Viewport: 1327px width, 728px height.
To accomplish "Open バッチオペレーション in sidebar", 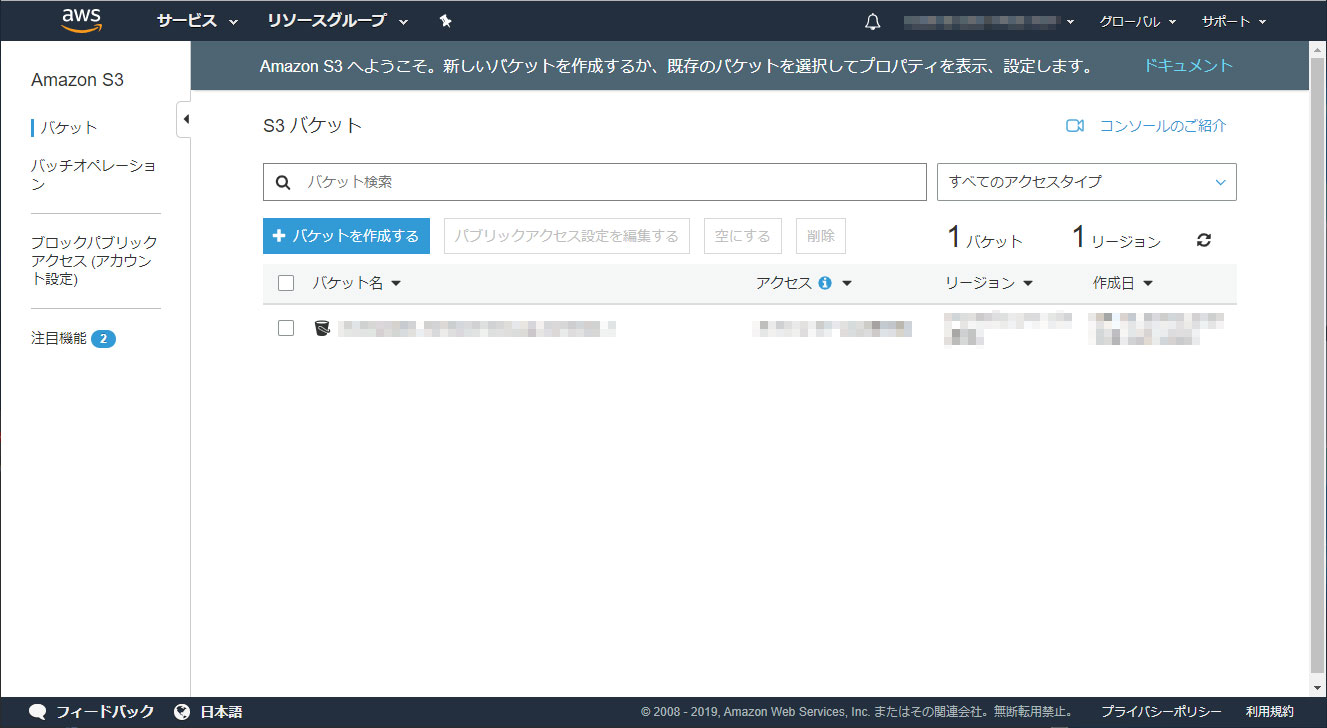I will pyautogui.click(x=93, y=175).
